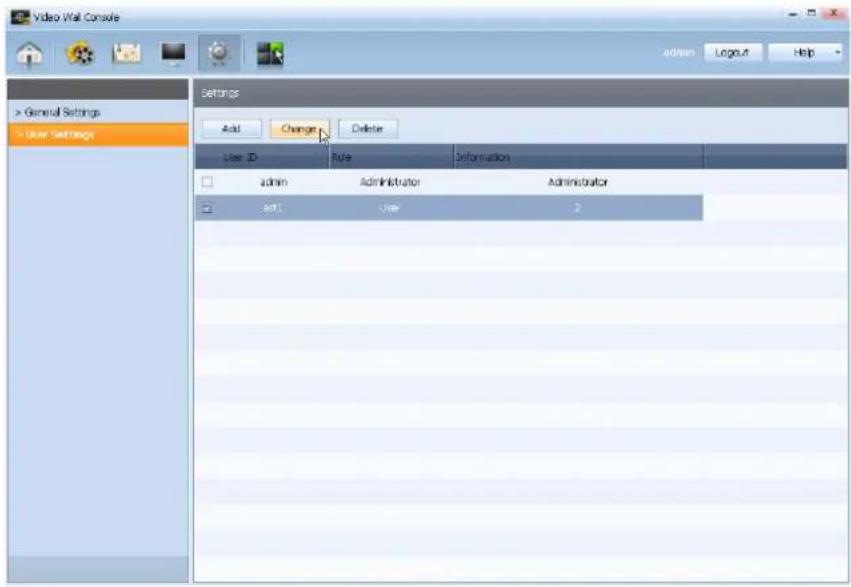This screenshot has height=587, width=851.
Task: Select the Administrator role cell
Action: (x=390, y=182)
